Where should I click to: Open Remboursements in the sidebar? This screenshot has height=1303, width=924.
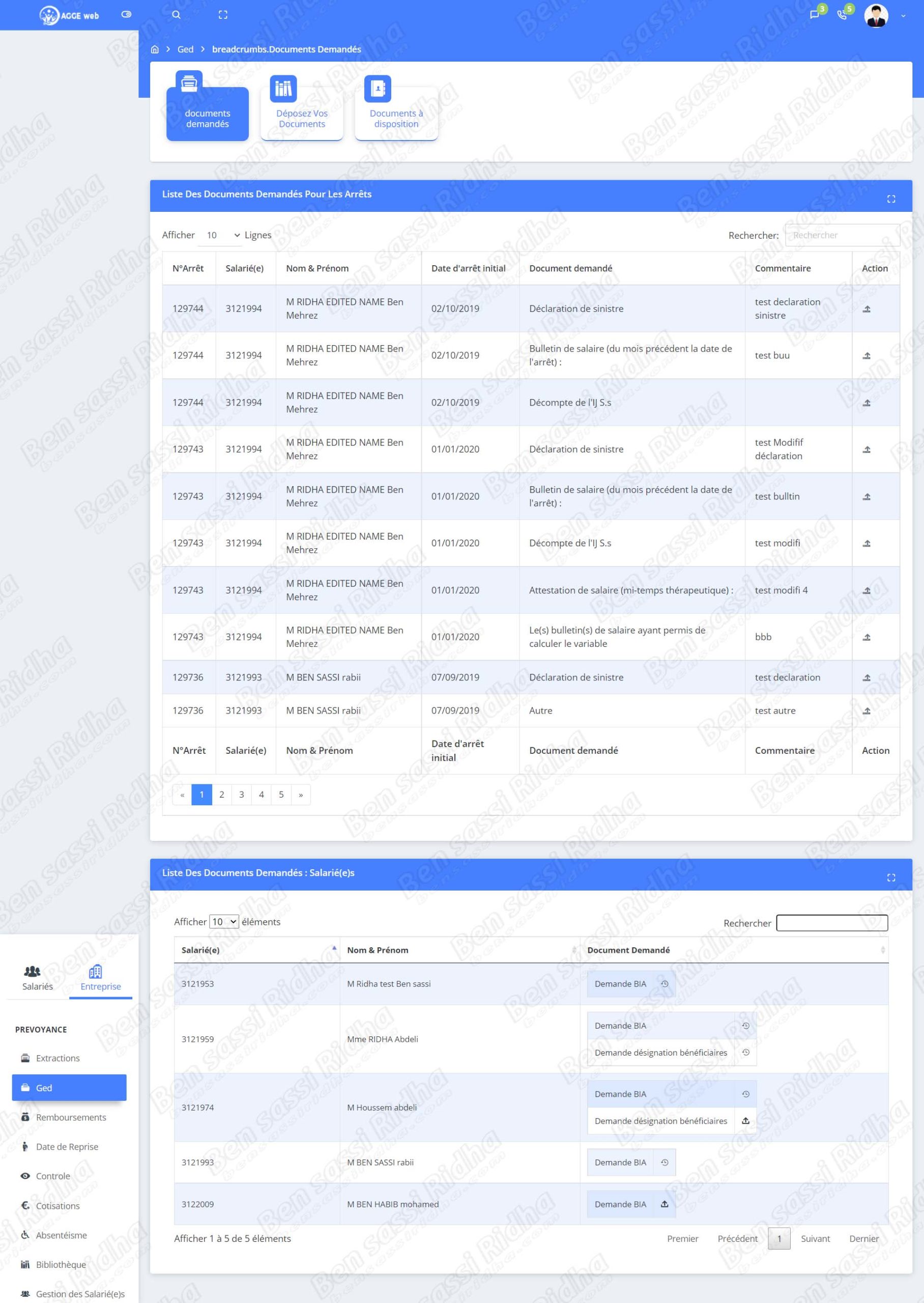[71, 1118]
